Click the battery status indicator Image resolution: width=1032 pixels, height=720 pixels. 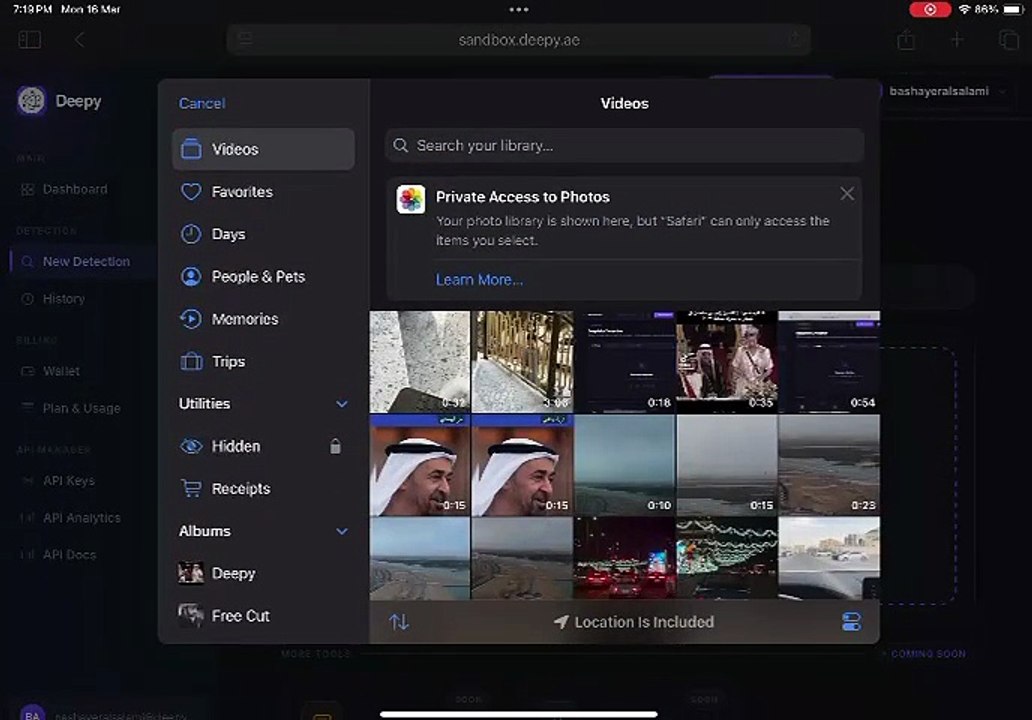pos(1014,9)
